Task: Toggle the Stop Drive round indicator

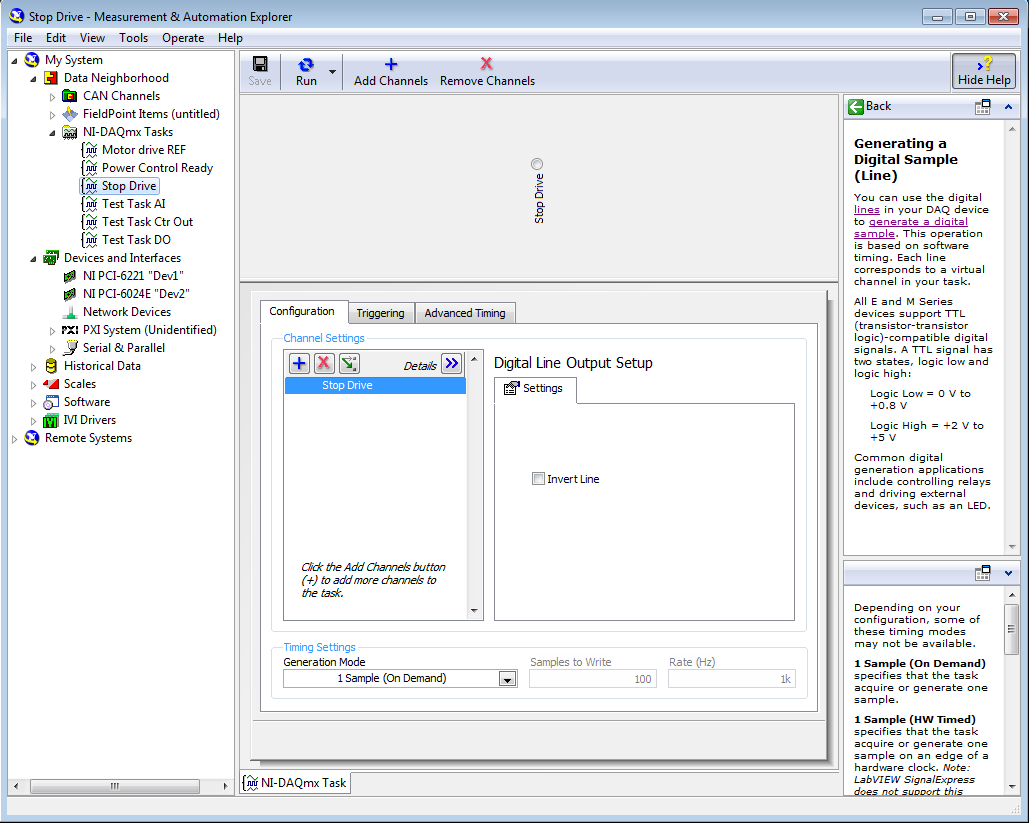Action: (x=537, y=164)
